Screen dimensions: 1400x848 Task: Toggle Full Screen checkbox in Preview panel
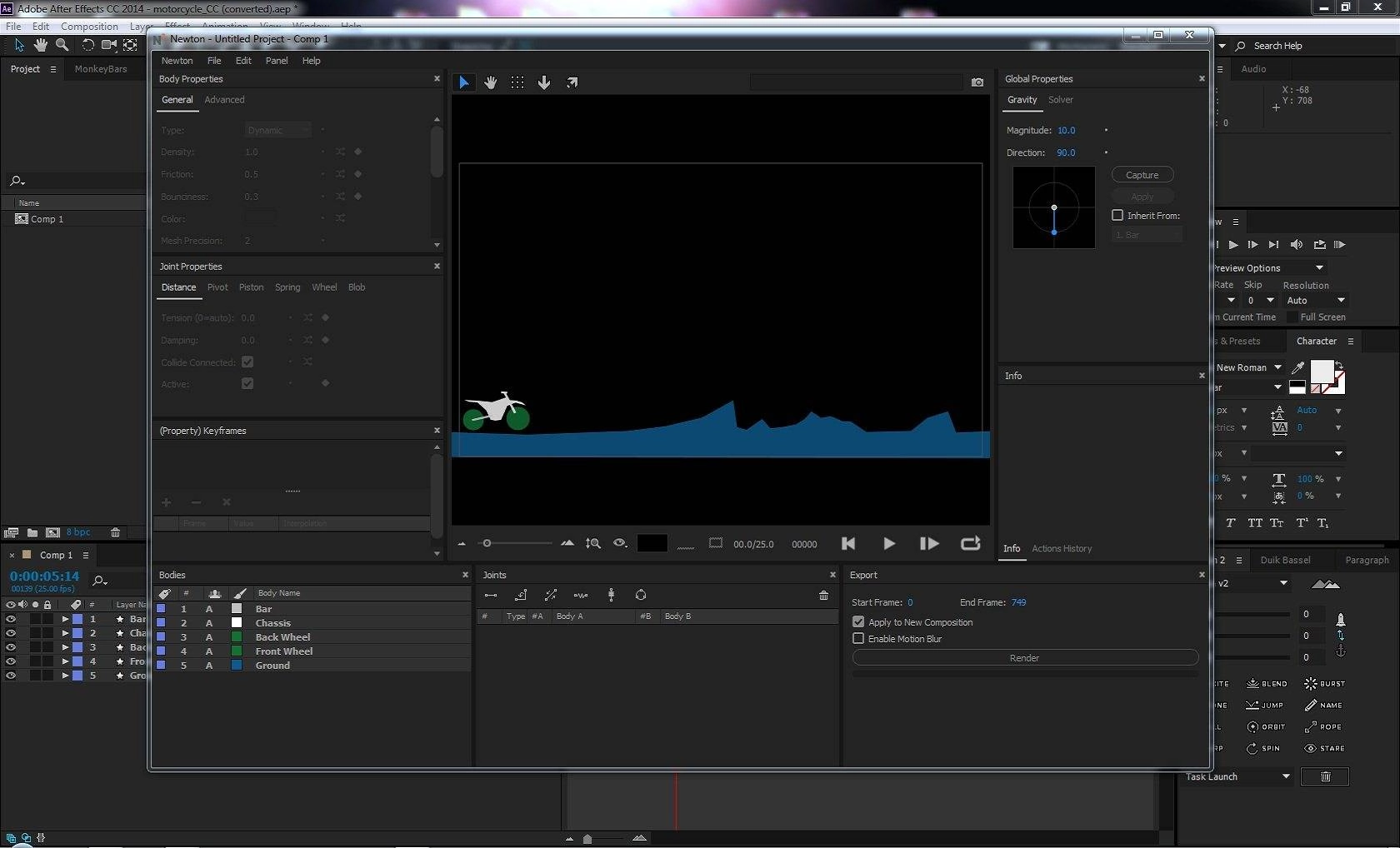pos(1292,317)
